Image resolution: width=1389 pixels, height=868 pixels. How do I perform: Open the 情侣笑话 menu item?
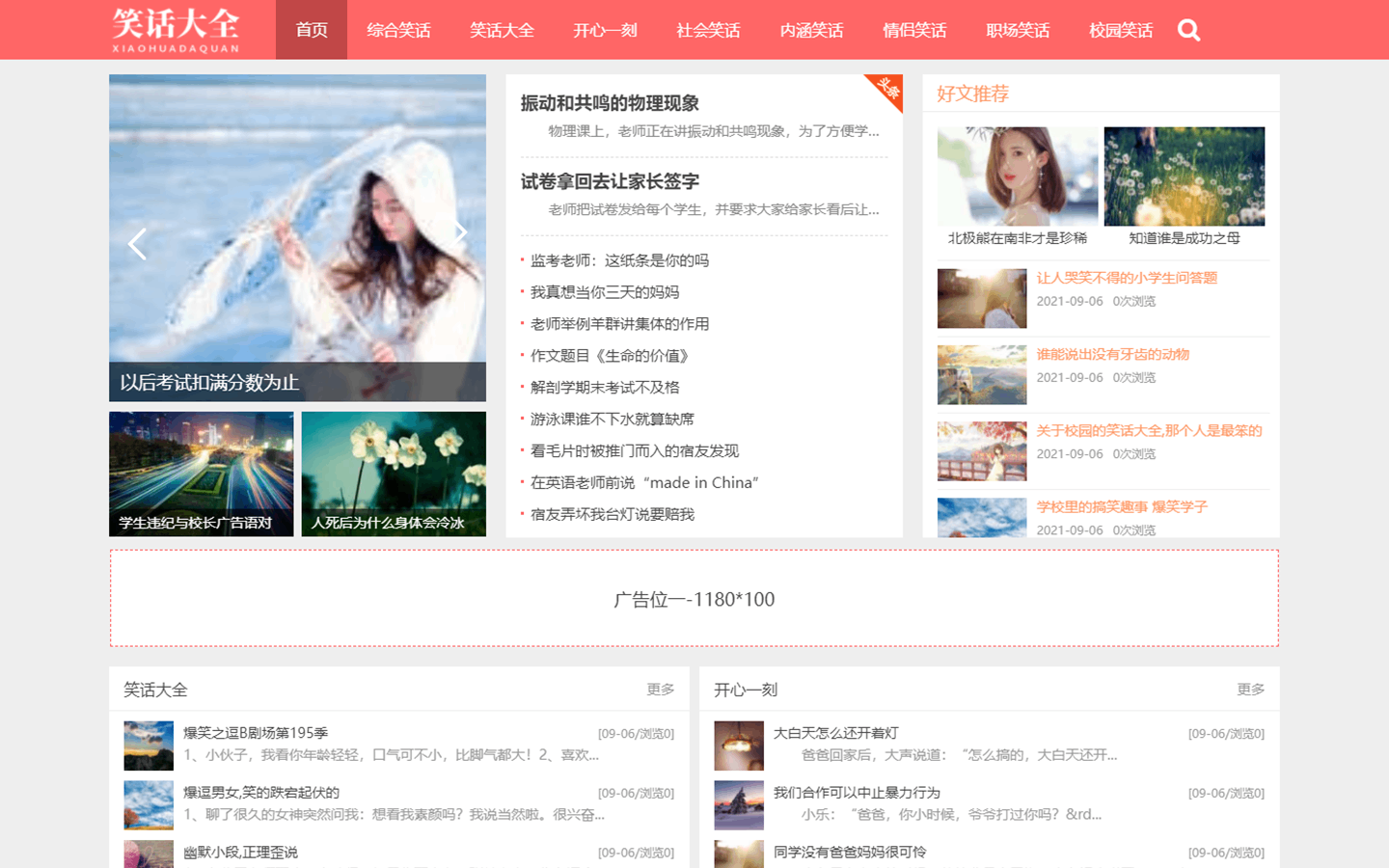(914, 30)
